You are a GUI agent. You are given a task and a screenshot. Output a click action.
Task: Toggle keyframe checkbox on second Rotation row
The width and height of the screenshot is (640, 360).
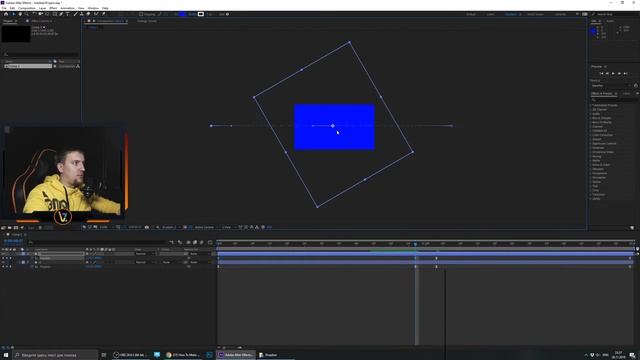pyautogui.click(x=7, y=267)
